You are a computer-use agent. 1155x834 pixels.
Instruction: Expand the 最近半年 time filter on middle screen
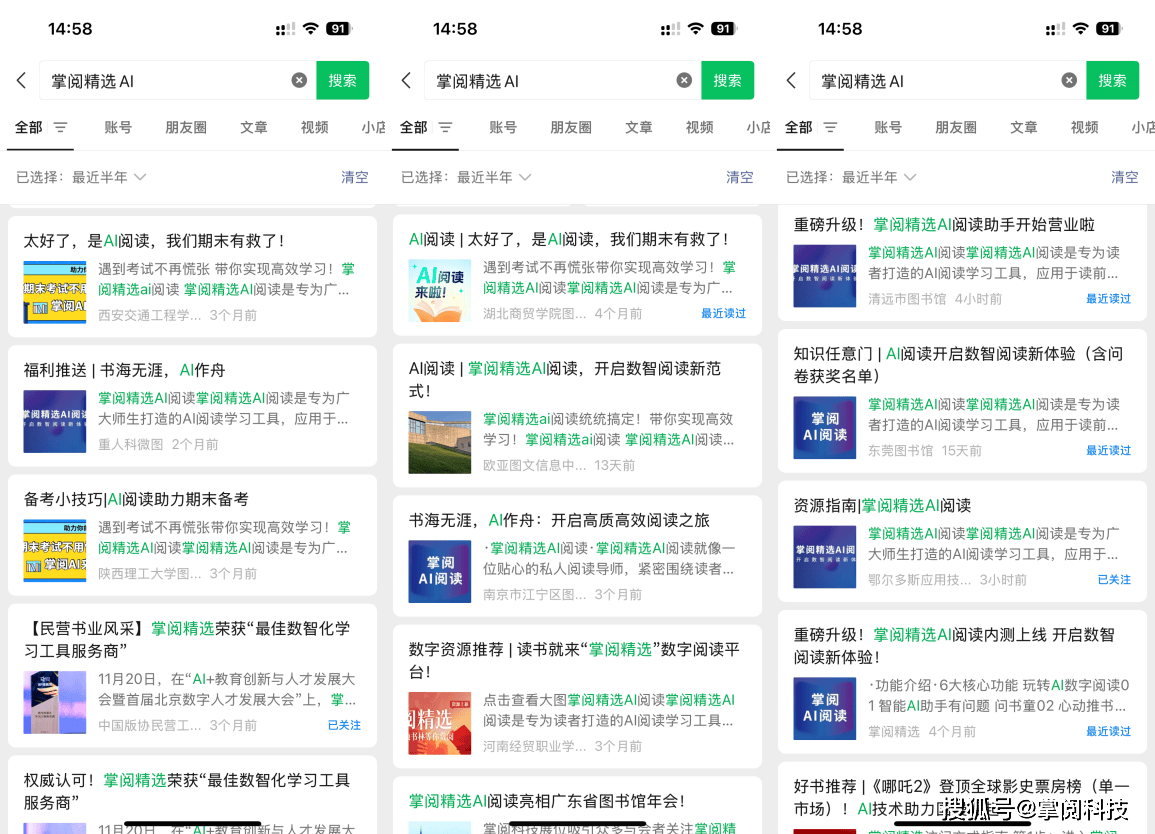[x=494, y=177]
